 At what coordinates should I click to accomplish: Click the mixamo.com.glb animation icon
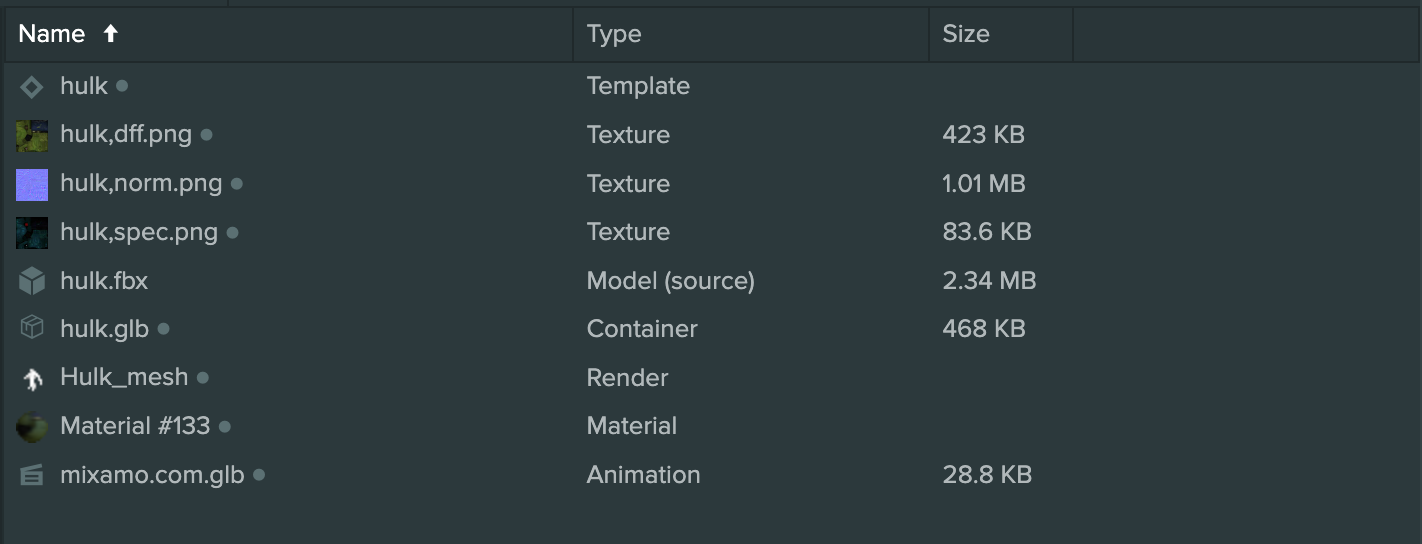[x=32, y=476]
